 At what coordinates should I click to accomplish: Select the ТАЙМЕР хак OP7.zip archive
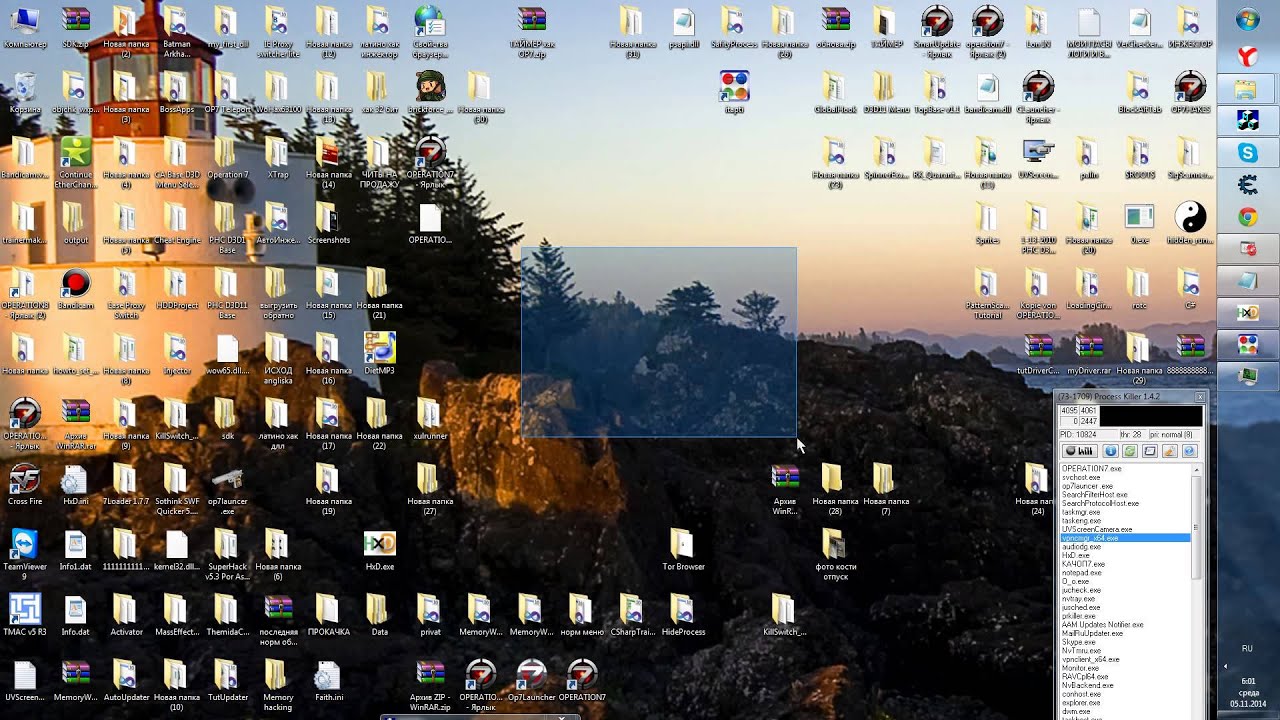(532, 32)
